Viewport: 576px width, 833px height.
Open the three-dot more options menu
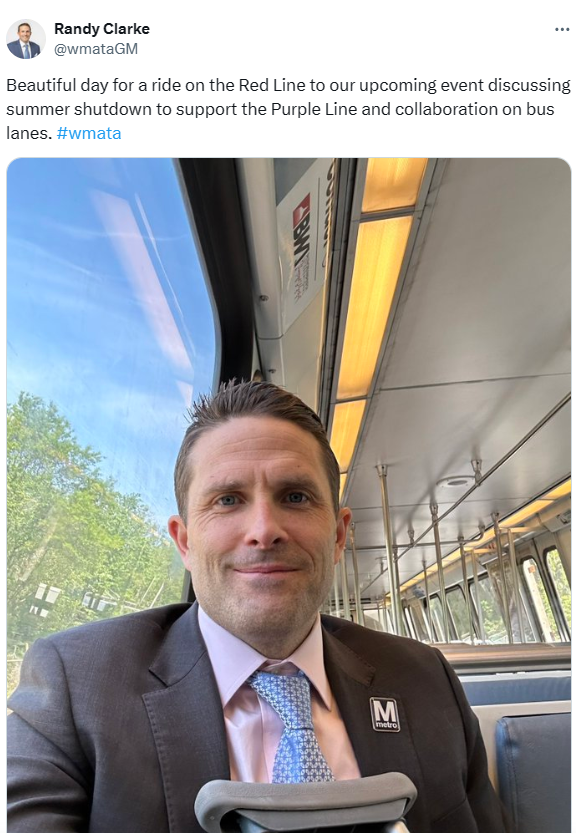[562, 29]
